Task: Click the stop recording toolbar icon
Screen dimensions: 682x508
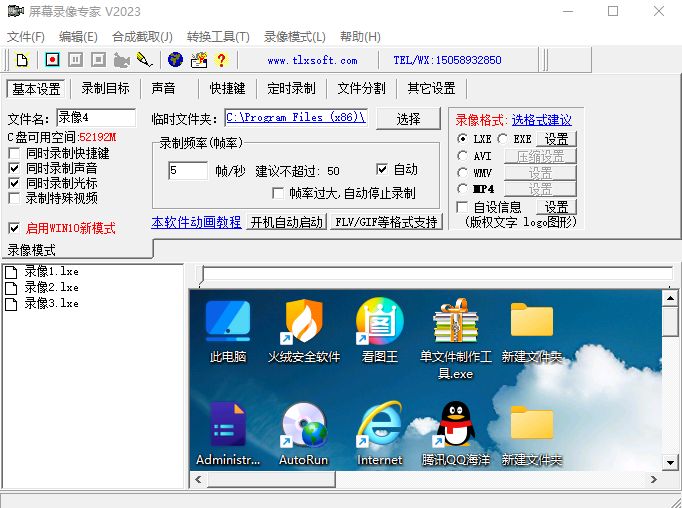Action: pyautogui.click(x=98, y=60)
